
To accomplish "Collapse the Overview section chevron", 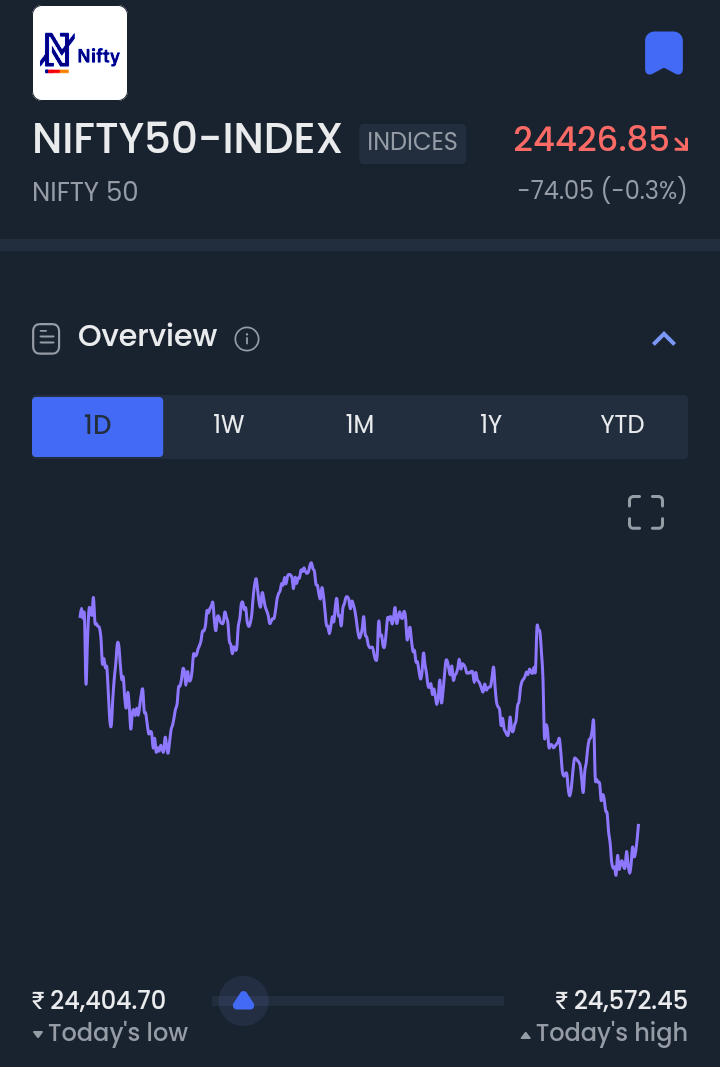I will coord(664,339).
